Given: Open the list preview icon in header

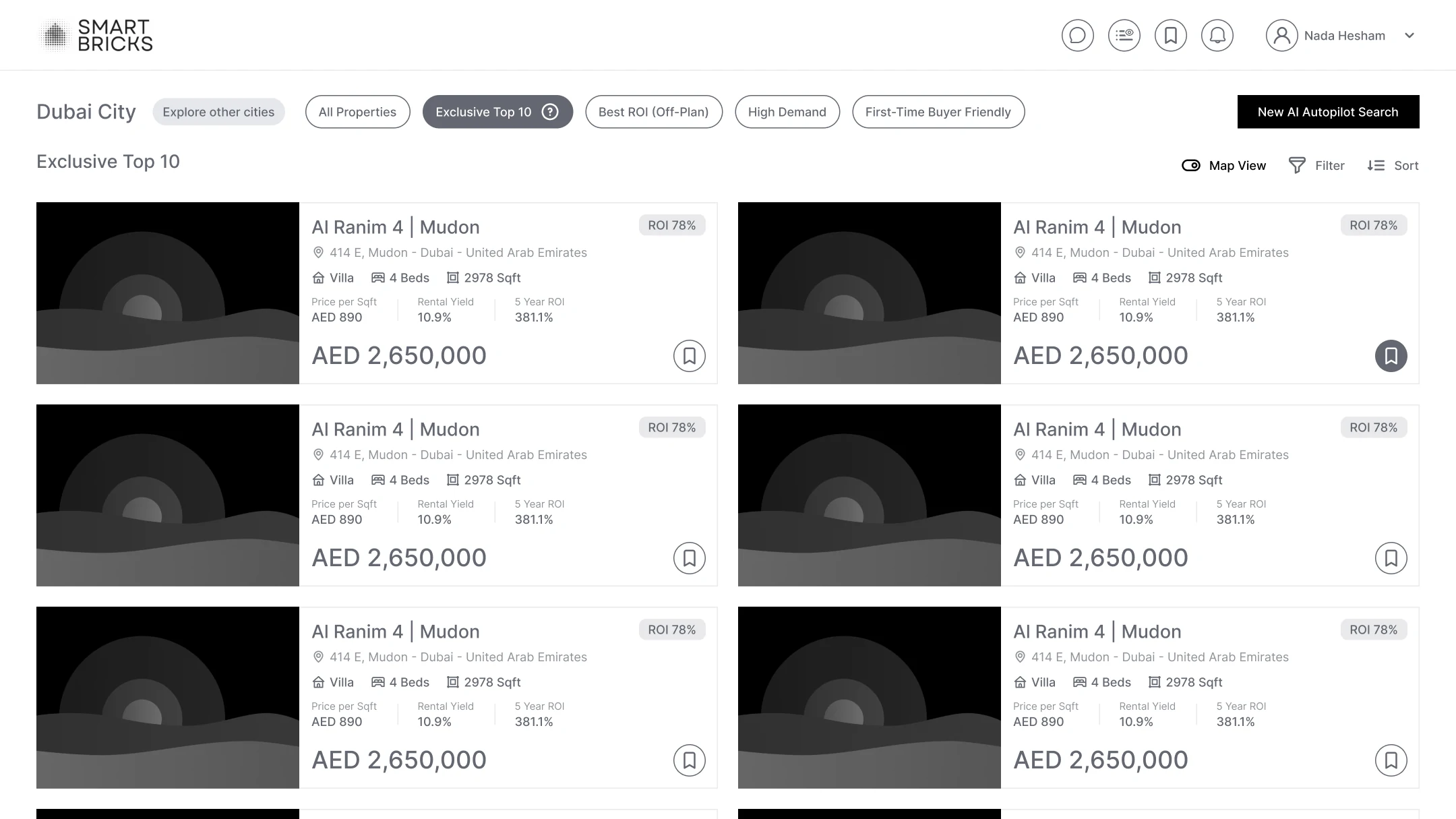Looking at the screenshot, I should coord(1124,35).
